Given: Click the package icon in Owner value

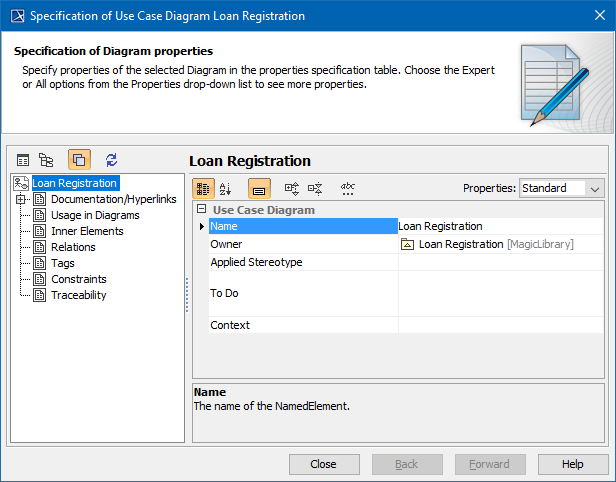Looking at the screenshot, I should point(407,244).
